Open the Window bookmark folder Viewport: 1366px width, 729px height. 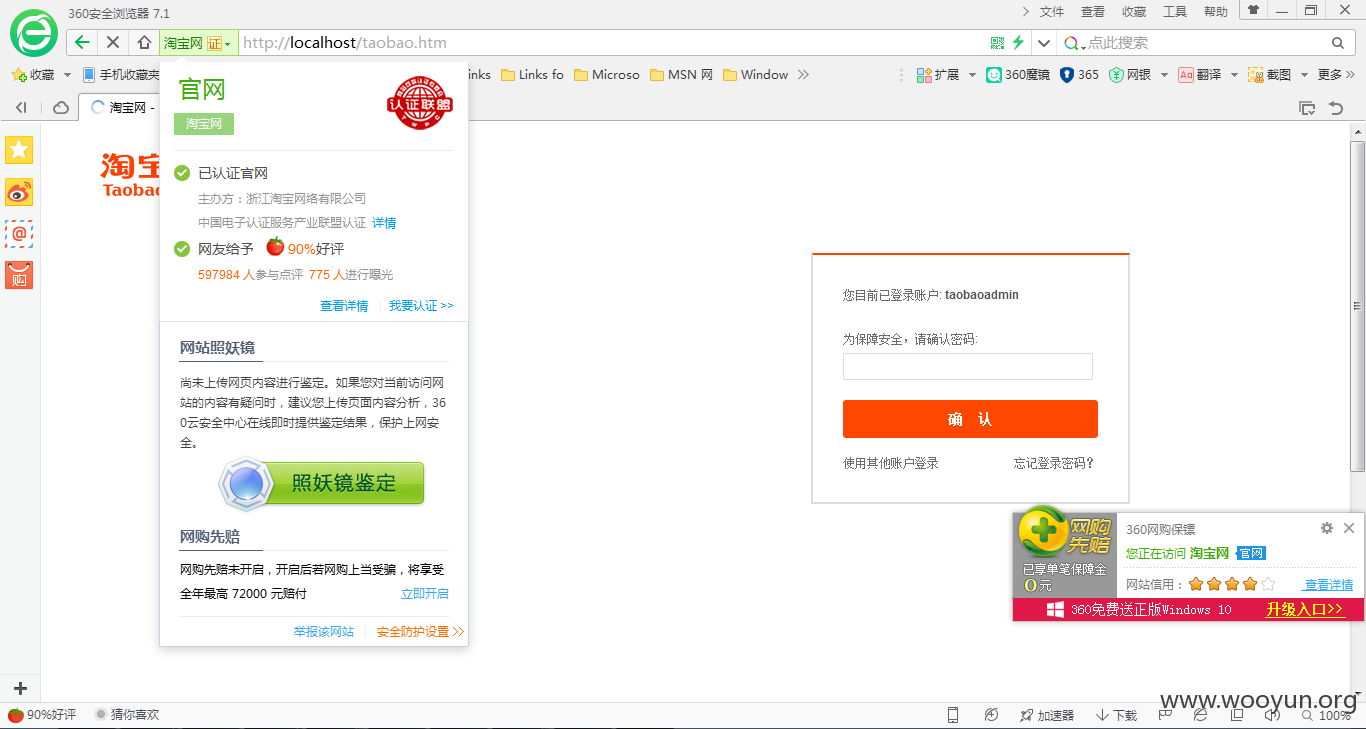(x=755, y=75)
